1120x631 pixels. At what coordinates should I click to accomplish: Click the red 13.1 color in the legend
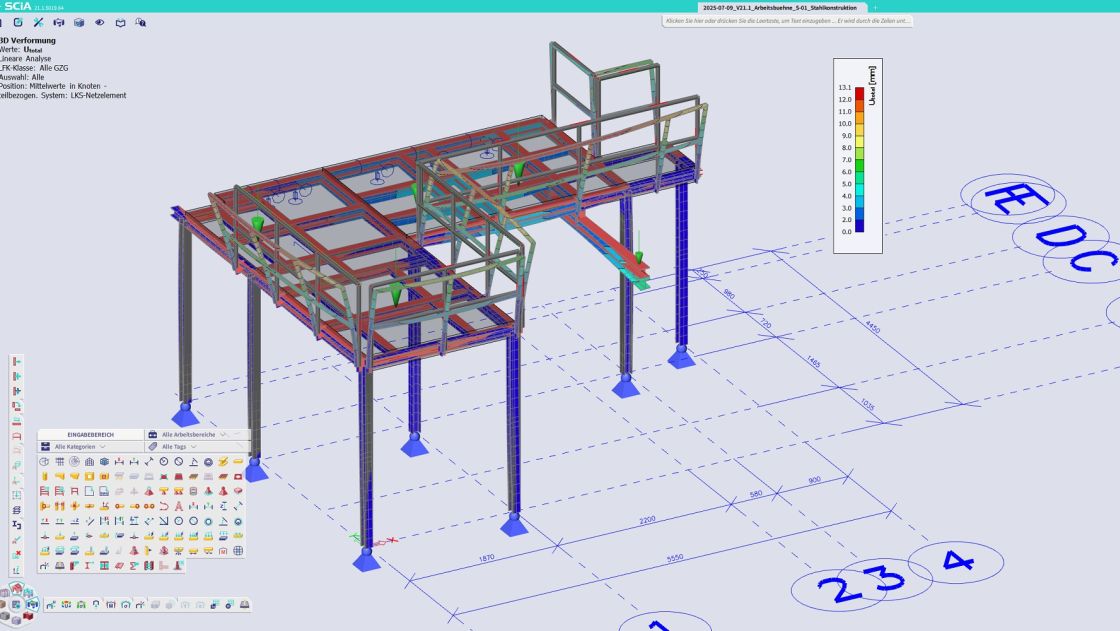(x=859, y=93)
